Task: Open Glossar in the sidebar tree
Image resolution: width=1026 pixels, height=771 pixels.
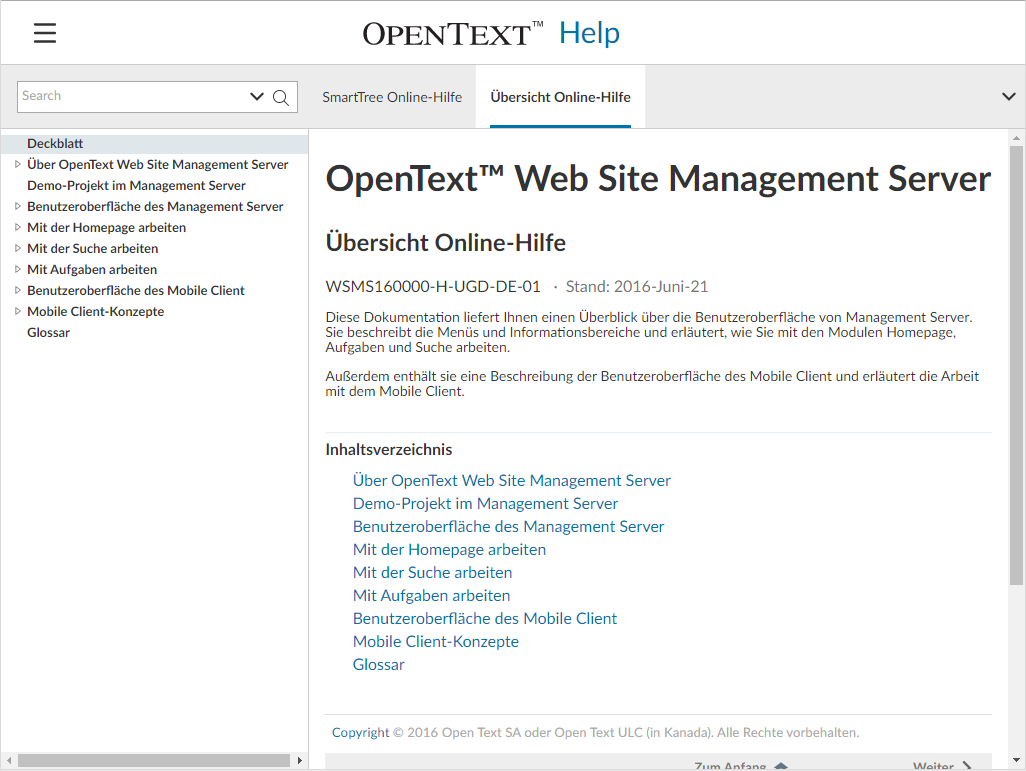Action: point(48,332)
